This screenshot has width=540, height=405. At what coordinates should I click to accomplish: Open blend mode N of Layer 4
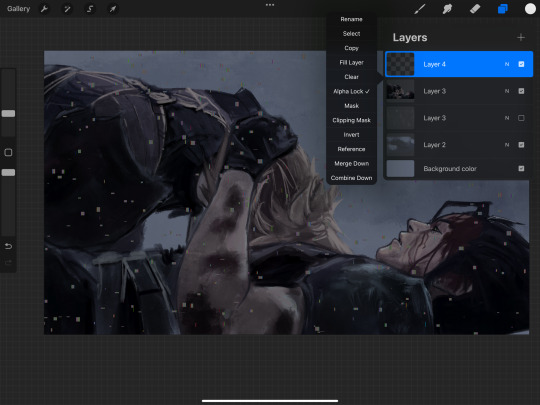pyautogui.click(x=507, y=64)
